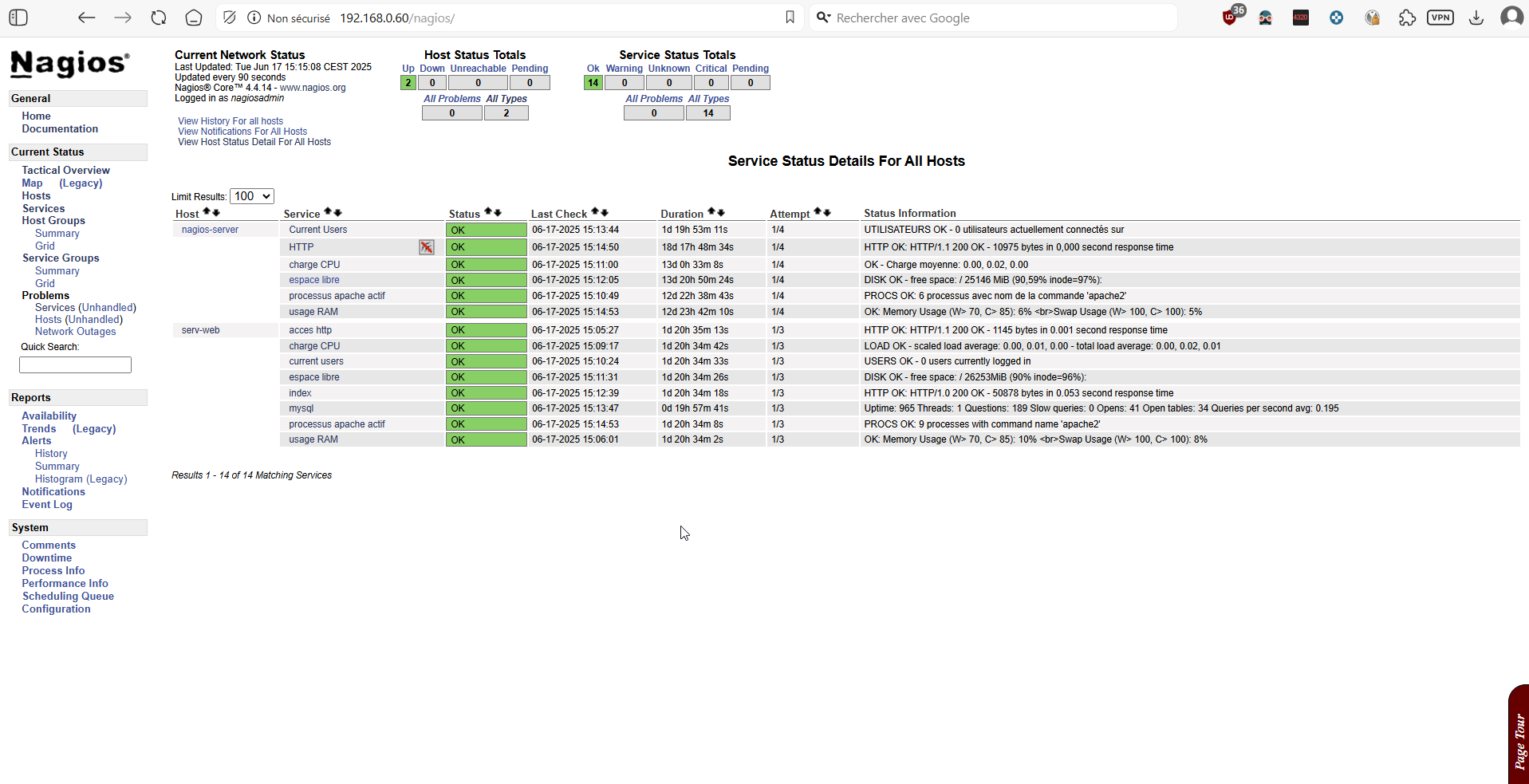
Task: Sort Duration column ascending with up arrow
Action: click(711, 212)
